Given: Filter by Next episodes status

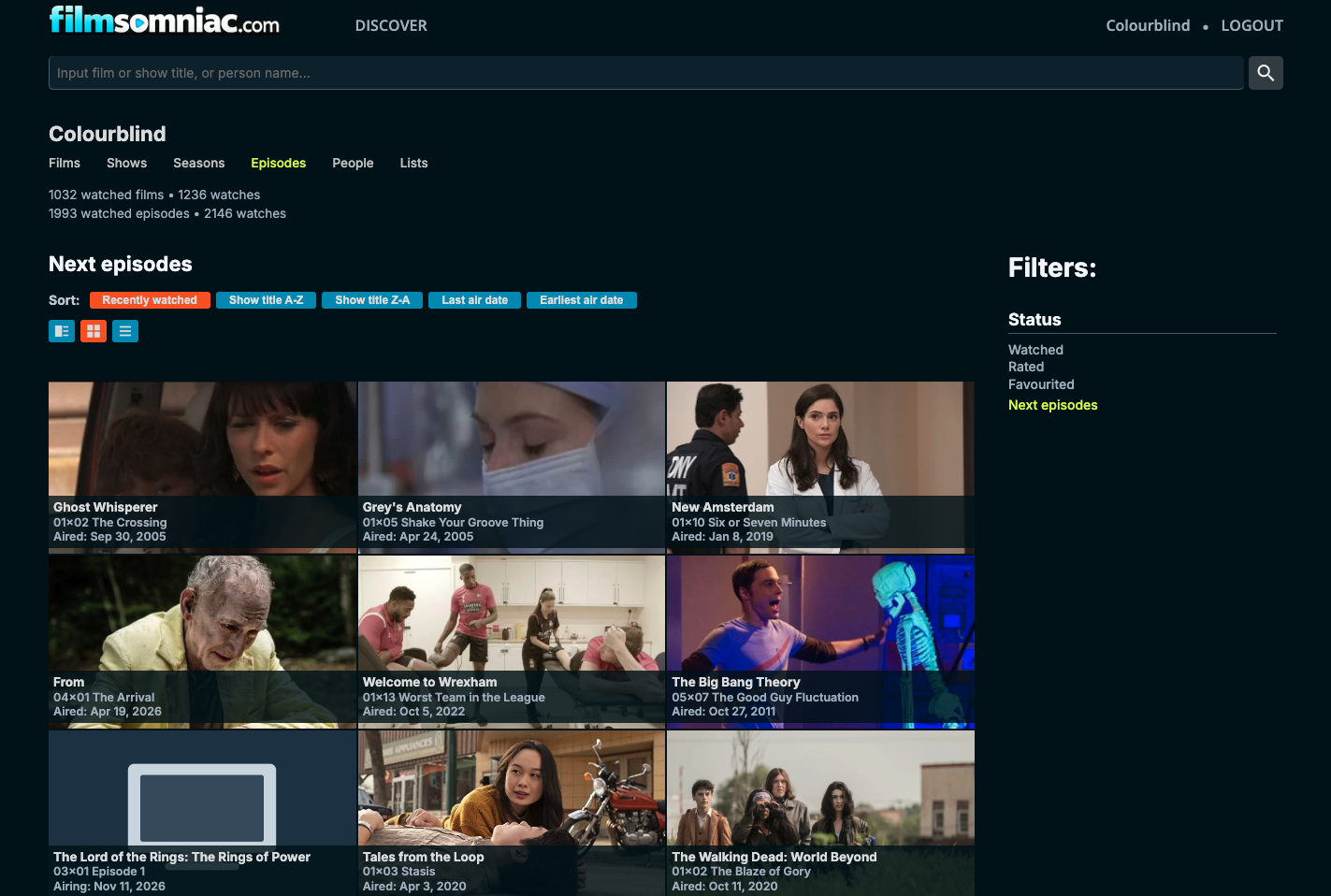Looking at the screenshot, I should (1052, 405).
